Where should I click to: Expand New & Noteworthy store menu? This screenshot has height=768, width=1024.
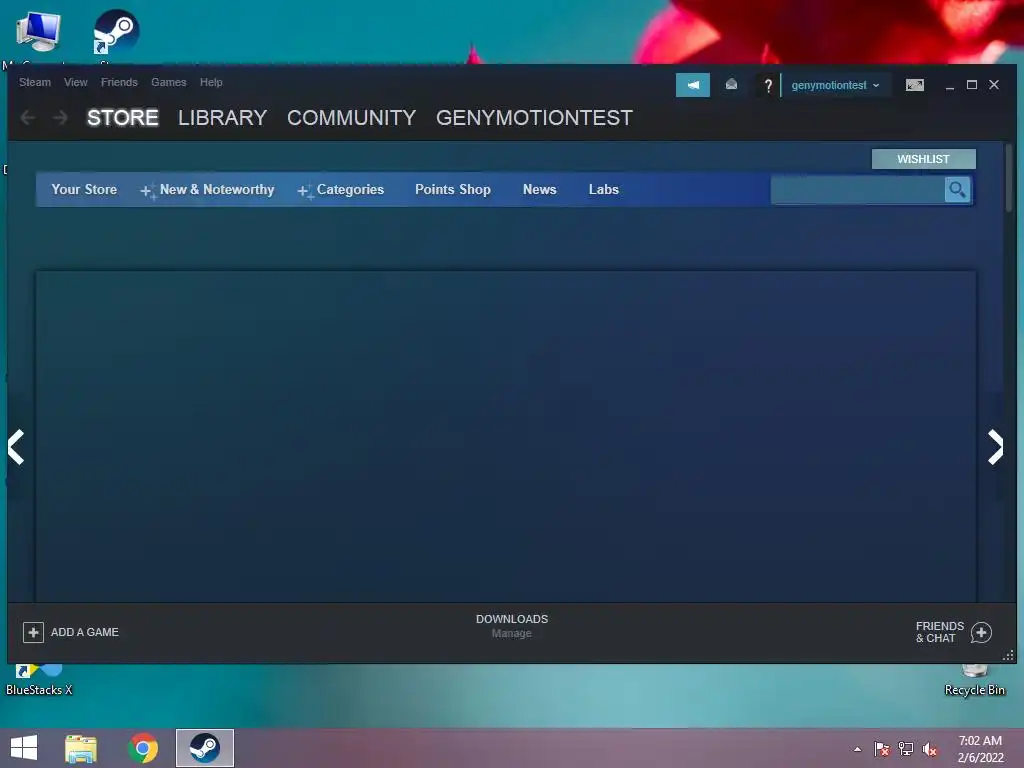click(x=208, y=190)
